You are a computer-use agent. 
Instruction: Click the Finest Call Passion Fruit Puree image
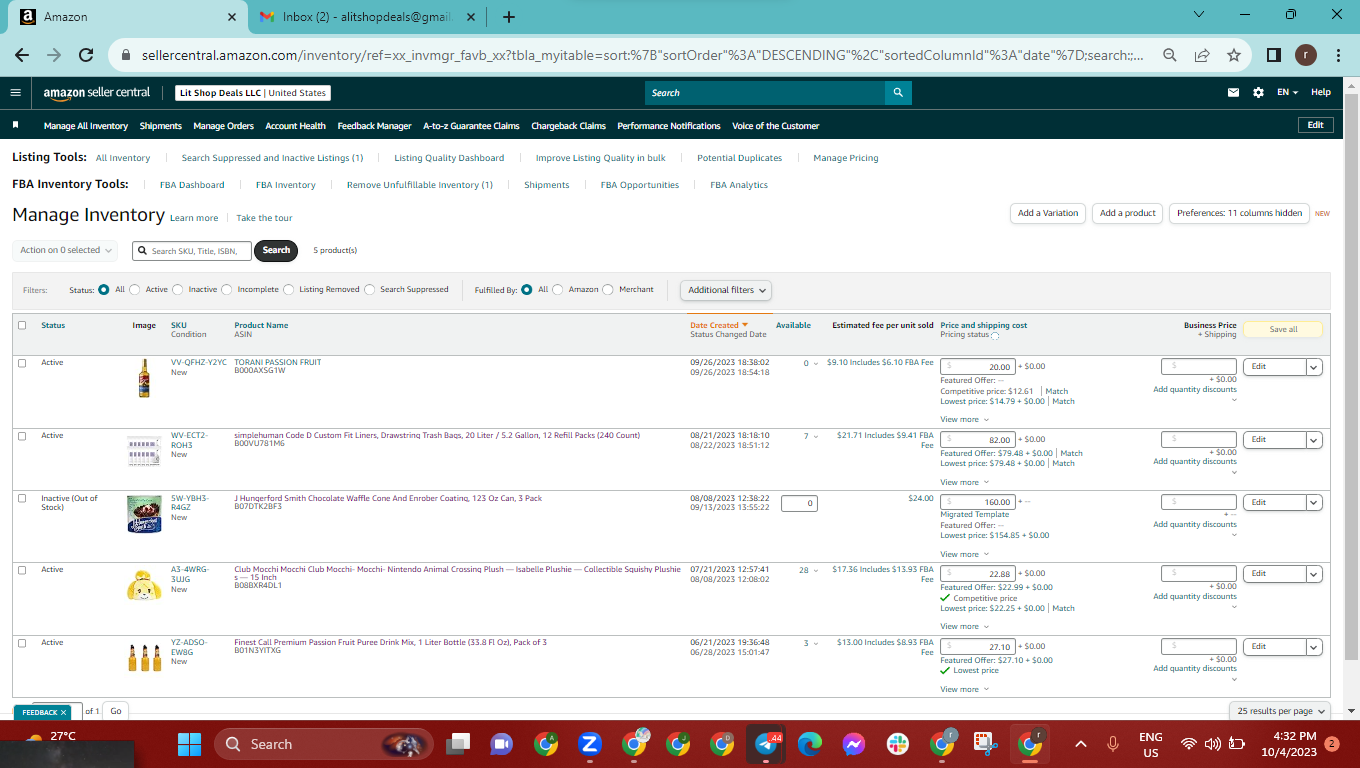[144, 657]
